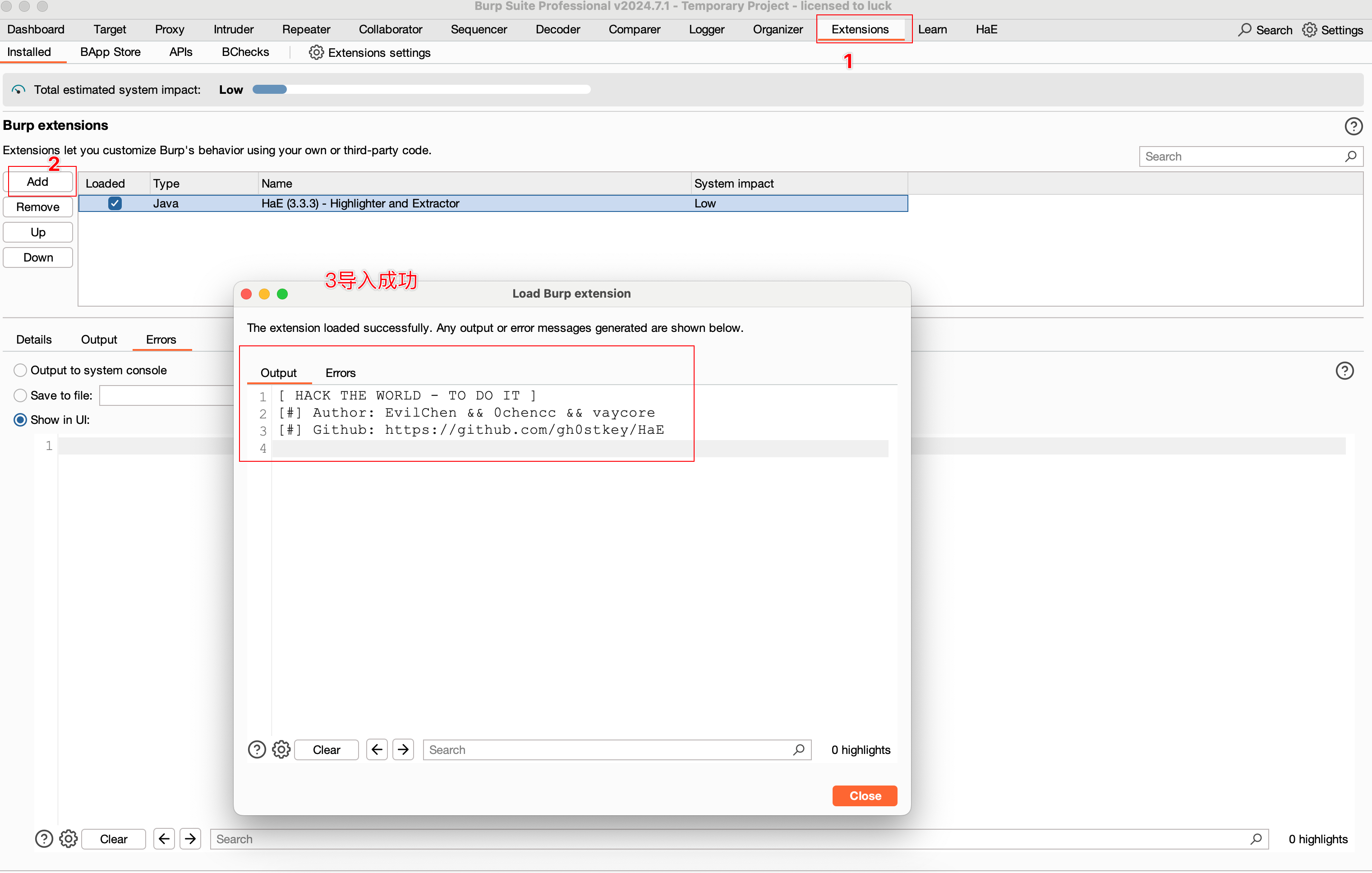Click the help icon next to Burp extensions heading
The width and height of the screenshot is (1372, 873).
point(1353,126)
